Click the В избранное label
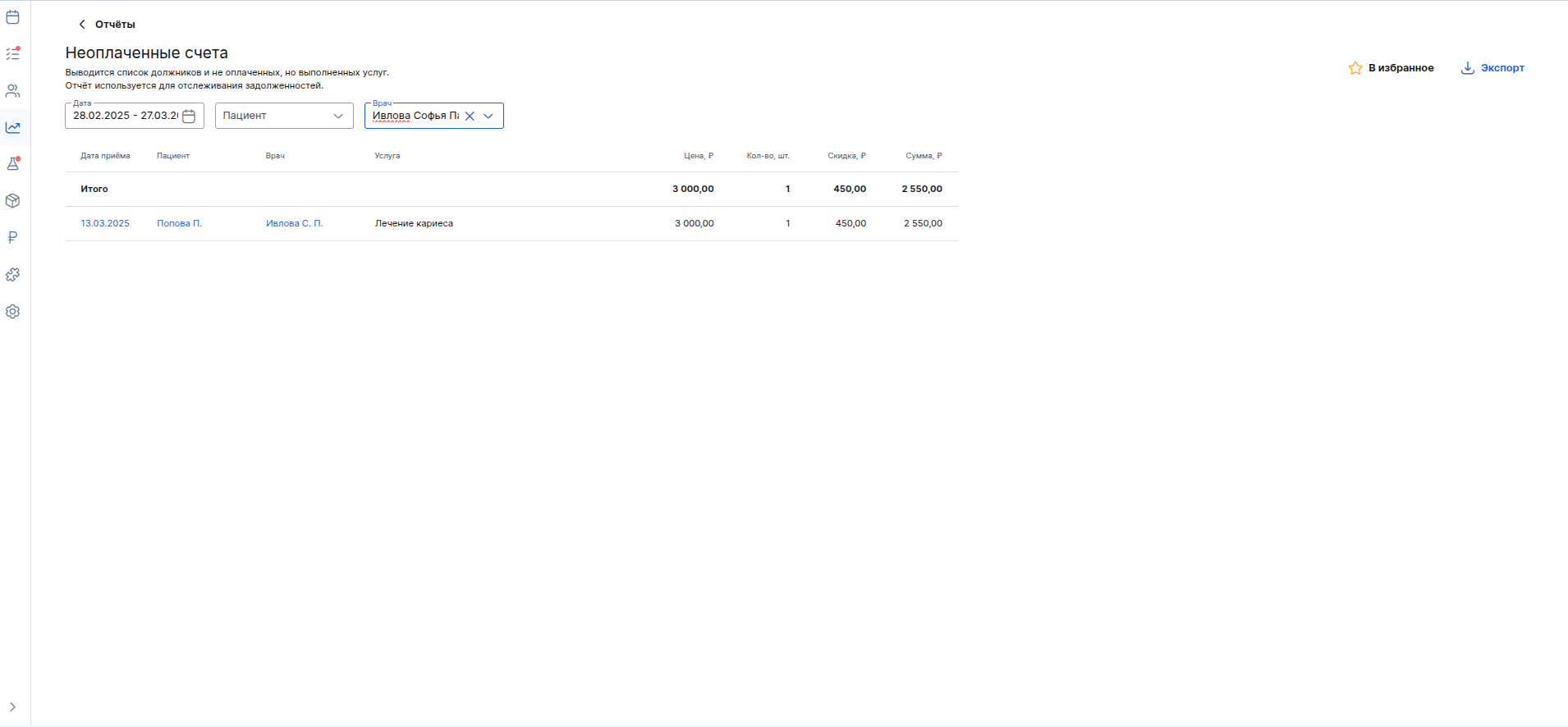The width and height of the screenshot is (1568, 727). point(1401,68)
